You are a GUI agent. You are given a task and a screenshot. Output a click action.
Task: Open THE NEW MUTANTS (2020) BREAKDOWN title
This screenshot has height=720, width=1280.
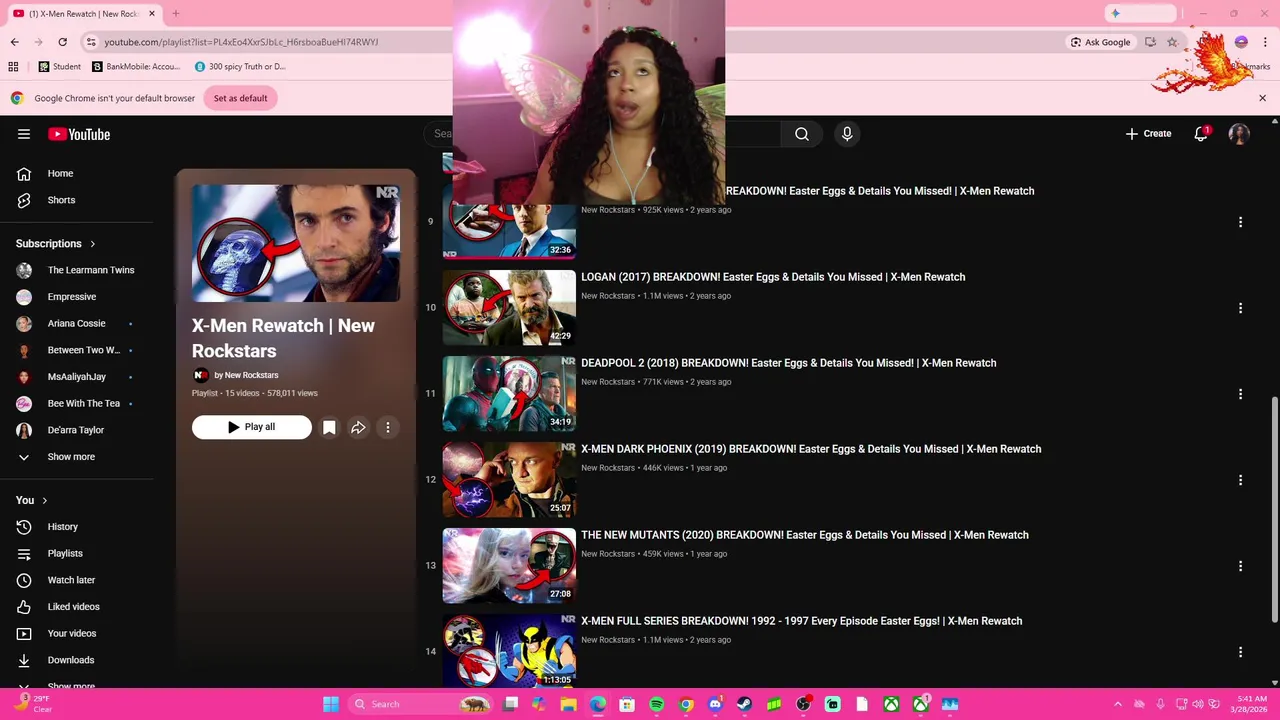pos(805,535)
